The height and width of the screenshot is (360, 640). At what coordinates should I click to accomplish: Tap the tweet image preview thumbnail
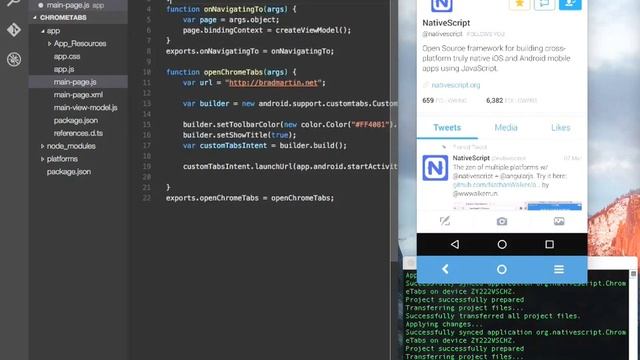tap(517, 206)
